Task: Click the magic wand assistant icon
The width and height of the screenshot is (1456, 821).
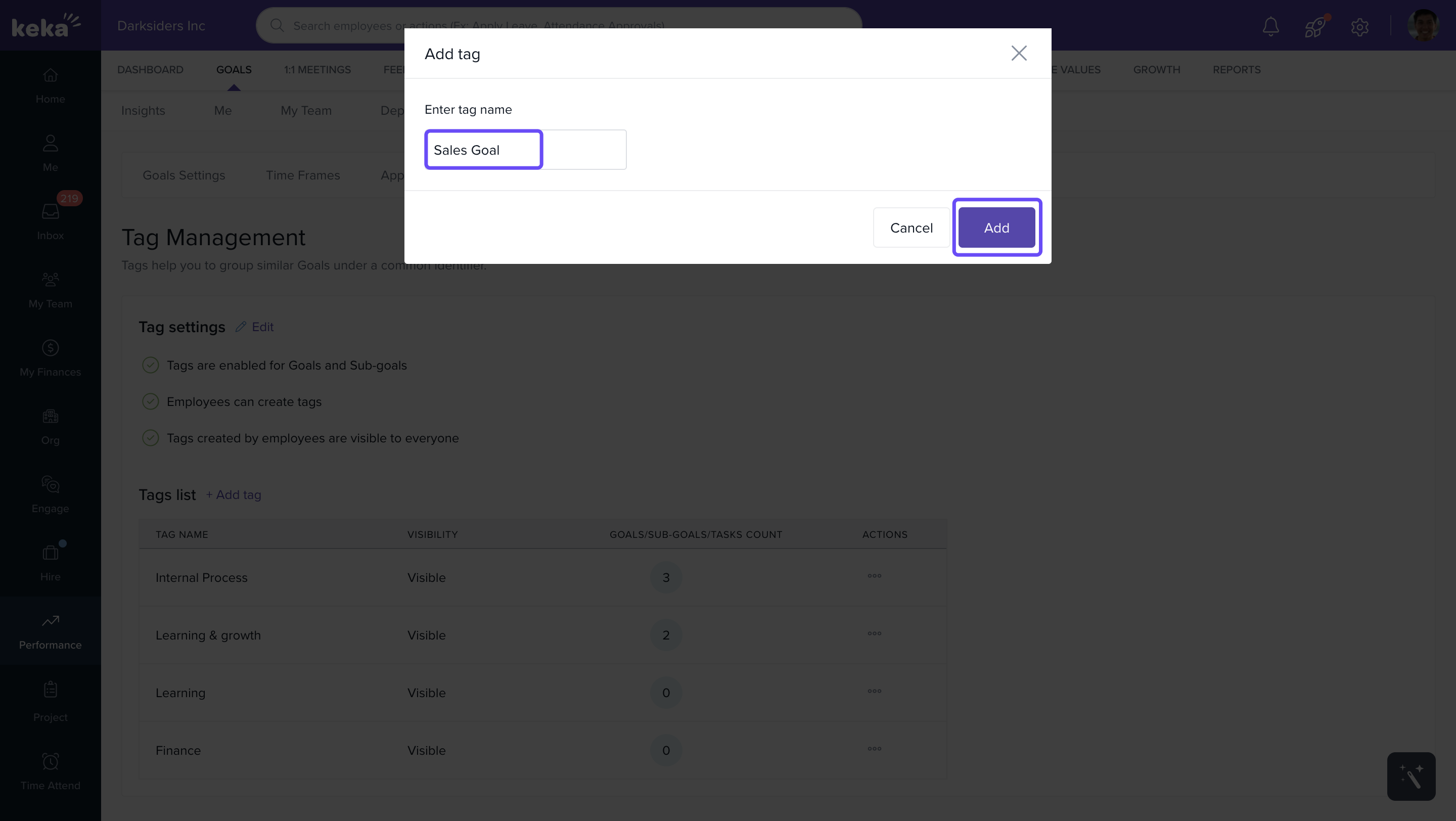Action: pos(1411,776)
